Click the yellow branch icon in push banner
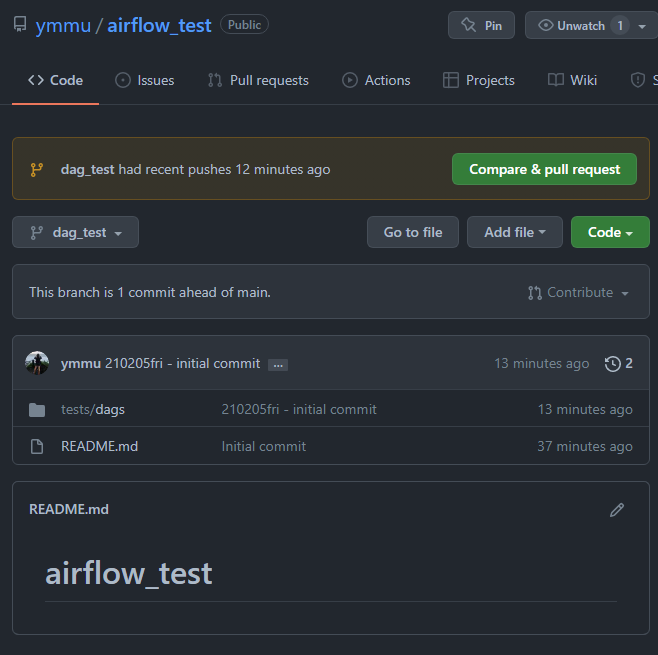658x655 pixels. click(x=37, y=170)
